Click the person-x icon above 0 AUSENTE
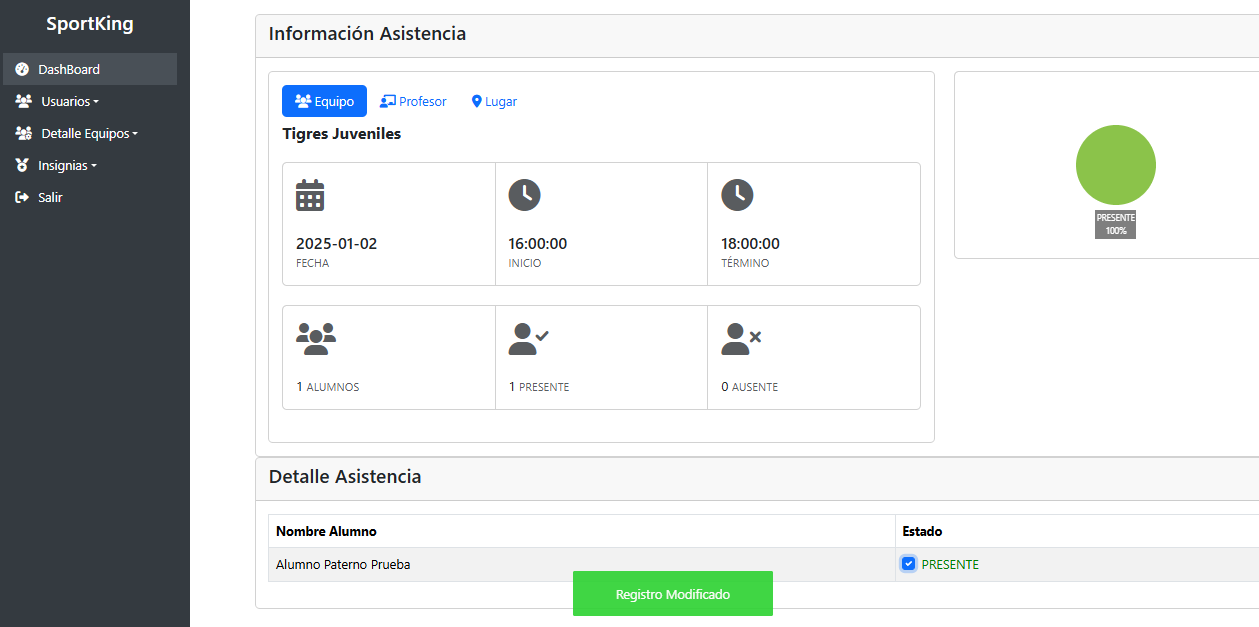This screenshot has height=627, width=1259. click(x=740, y=338)
